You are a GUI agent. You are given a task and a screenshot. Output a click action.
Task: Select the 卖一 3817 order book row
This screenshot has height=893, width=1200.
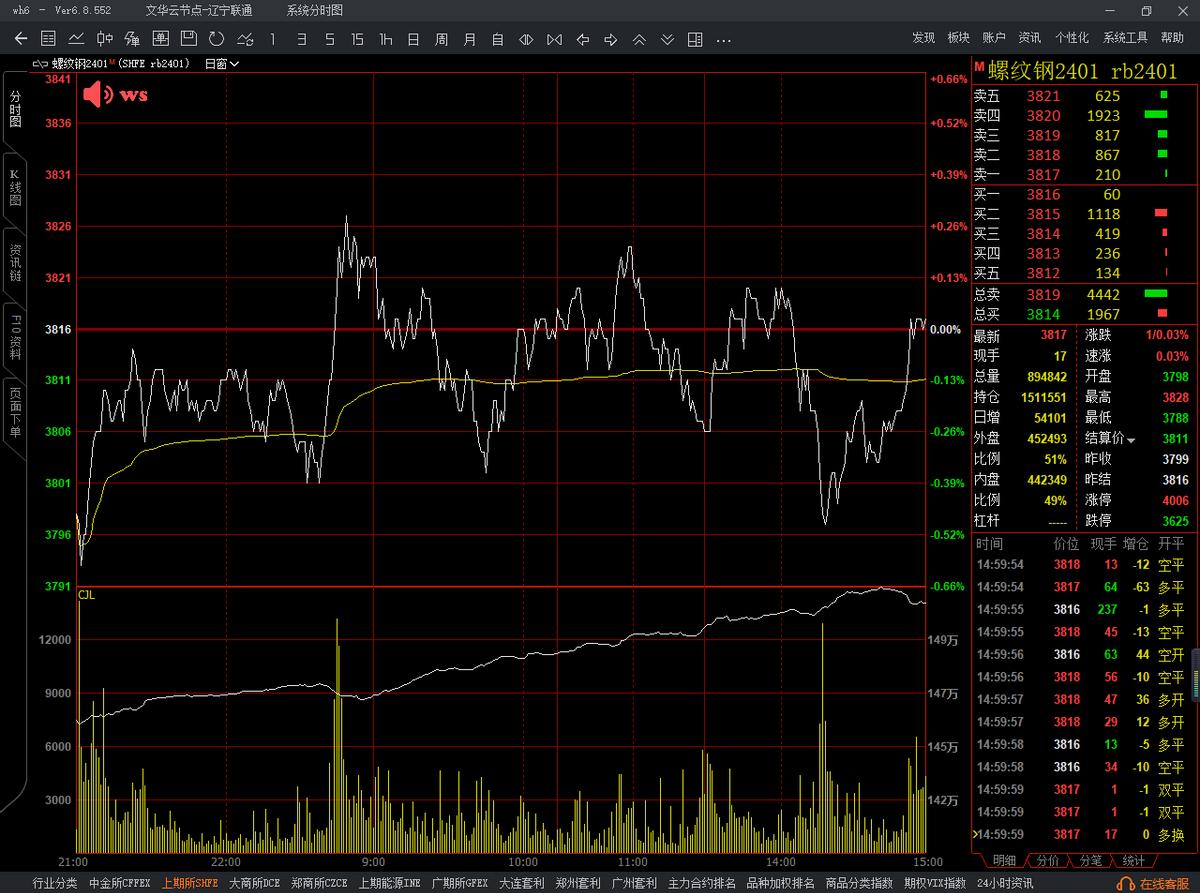coord(1070,174)
